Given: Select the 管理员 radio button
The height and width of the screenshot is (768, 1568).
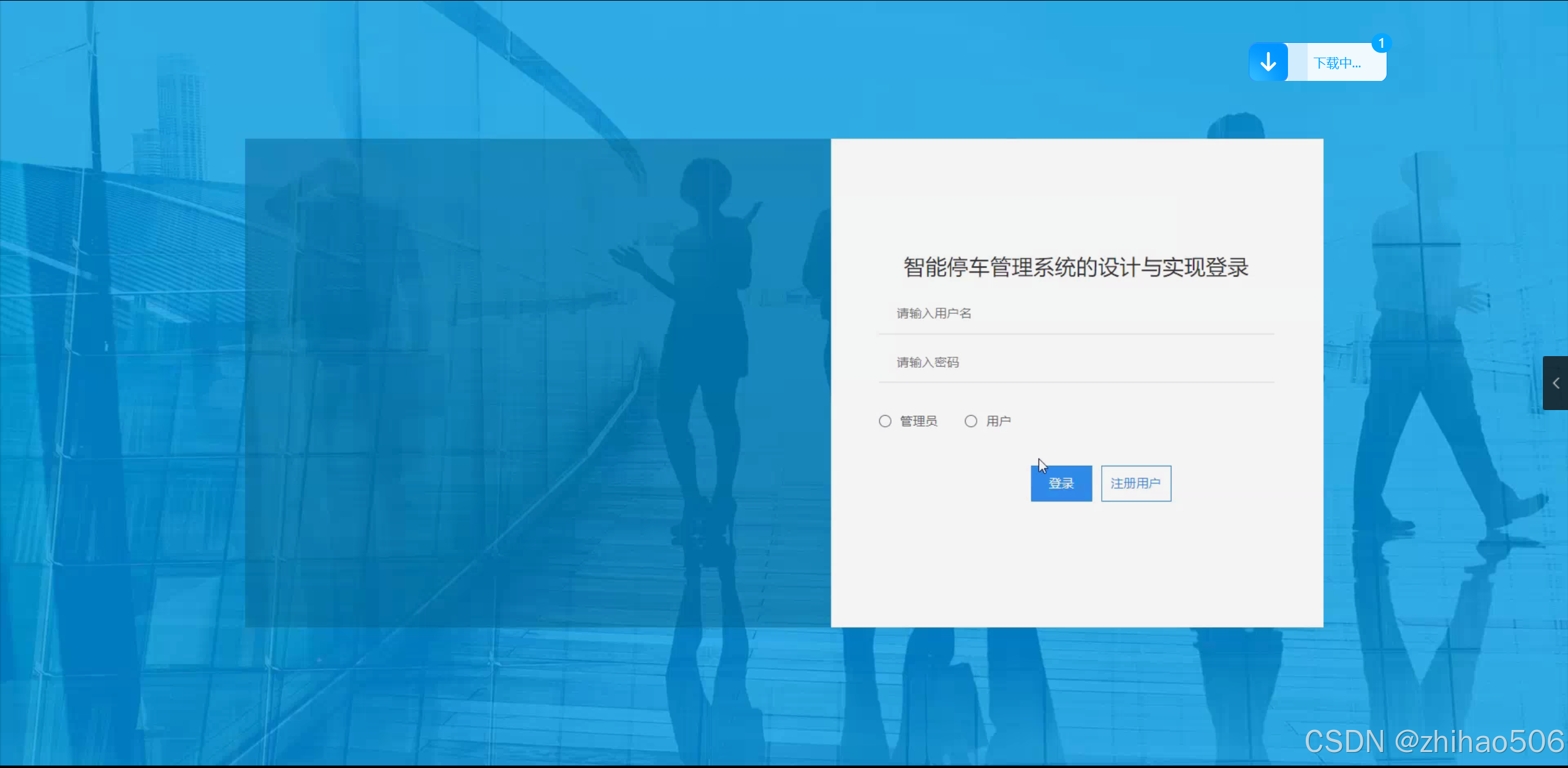Looking at the screenshot, I should tap(885, 421).
